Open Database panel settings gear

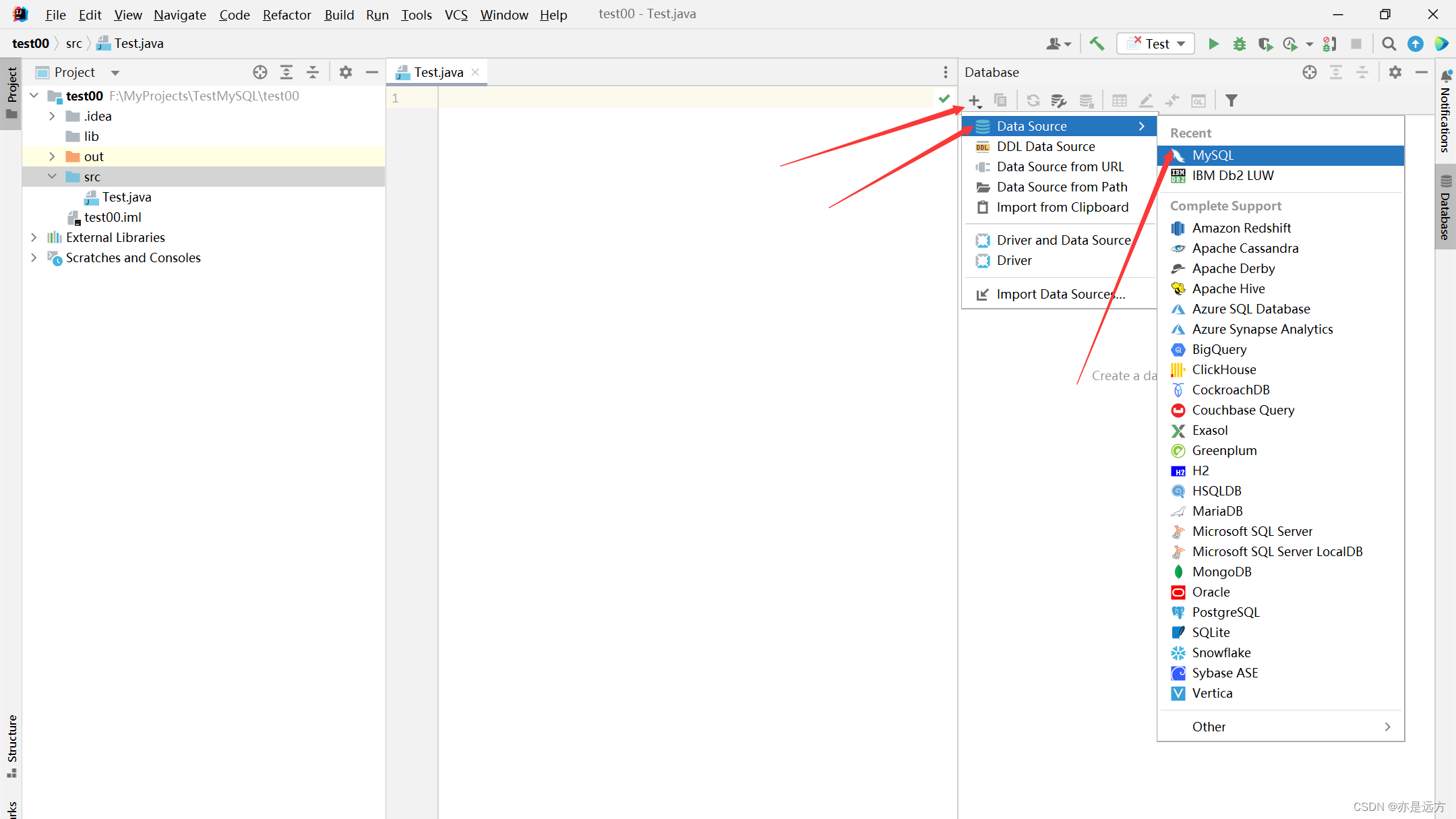(x=1395, y=72)
